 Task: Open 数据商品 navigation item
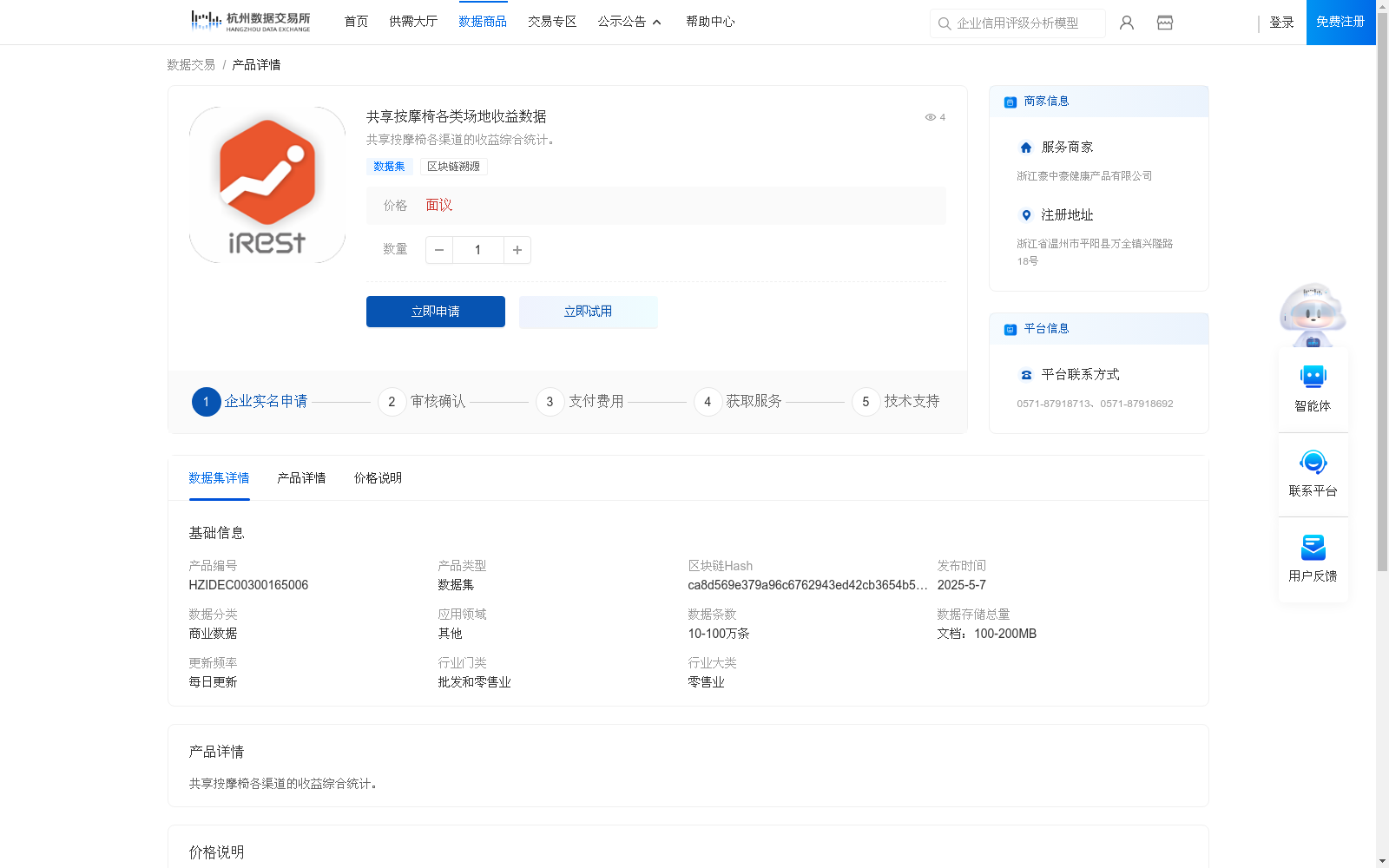pos(483,22)
